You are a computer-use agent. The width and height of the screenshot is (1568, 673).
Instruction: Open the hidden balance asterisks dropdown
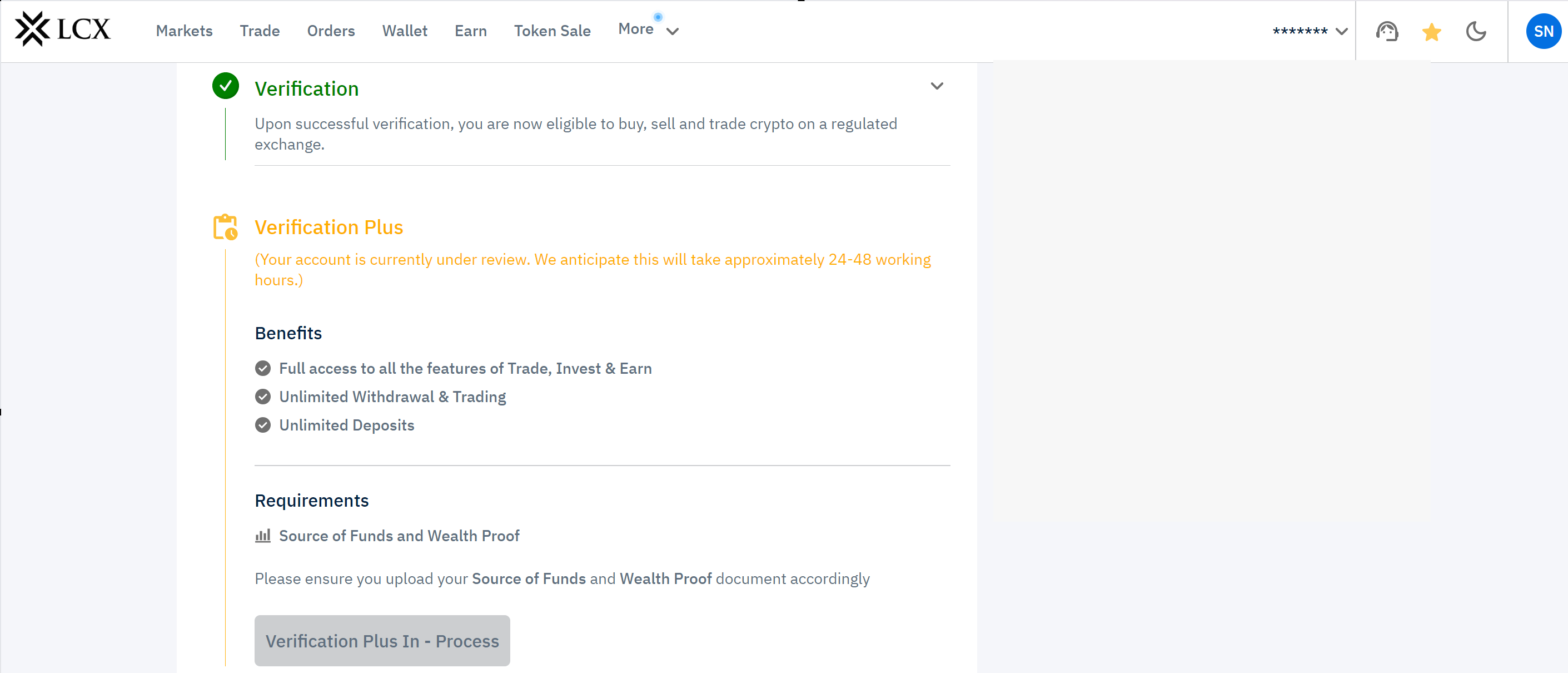(1310, 31)
